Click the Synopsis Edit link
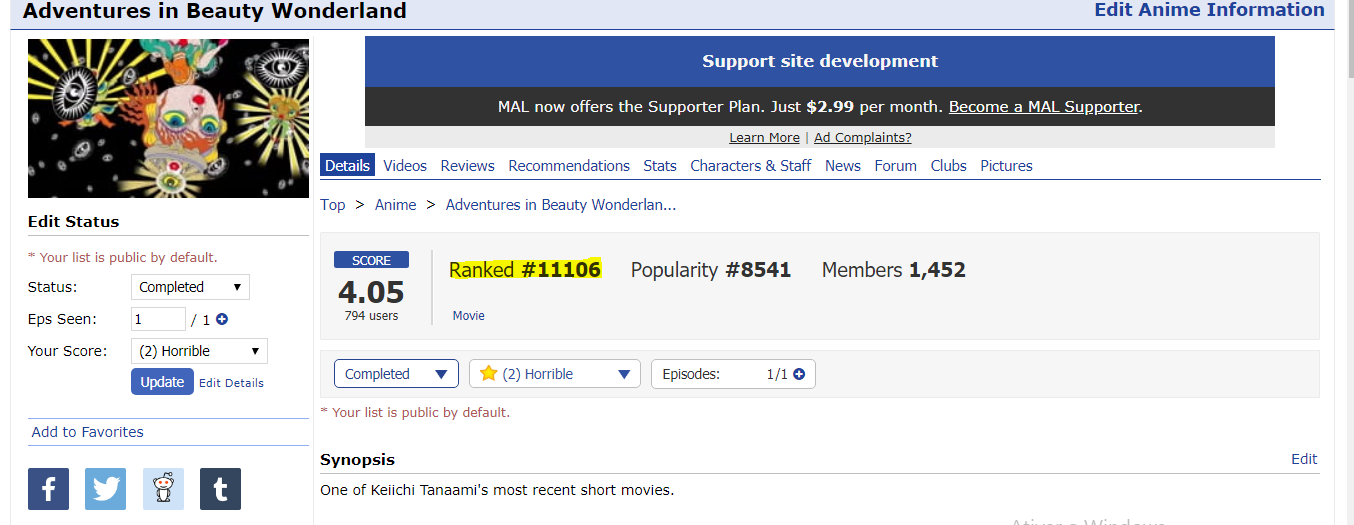Screen dimensions: 1354x525 pos(1304,459)
